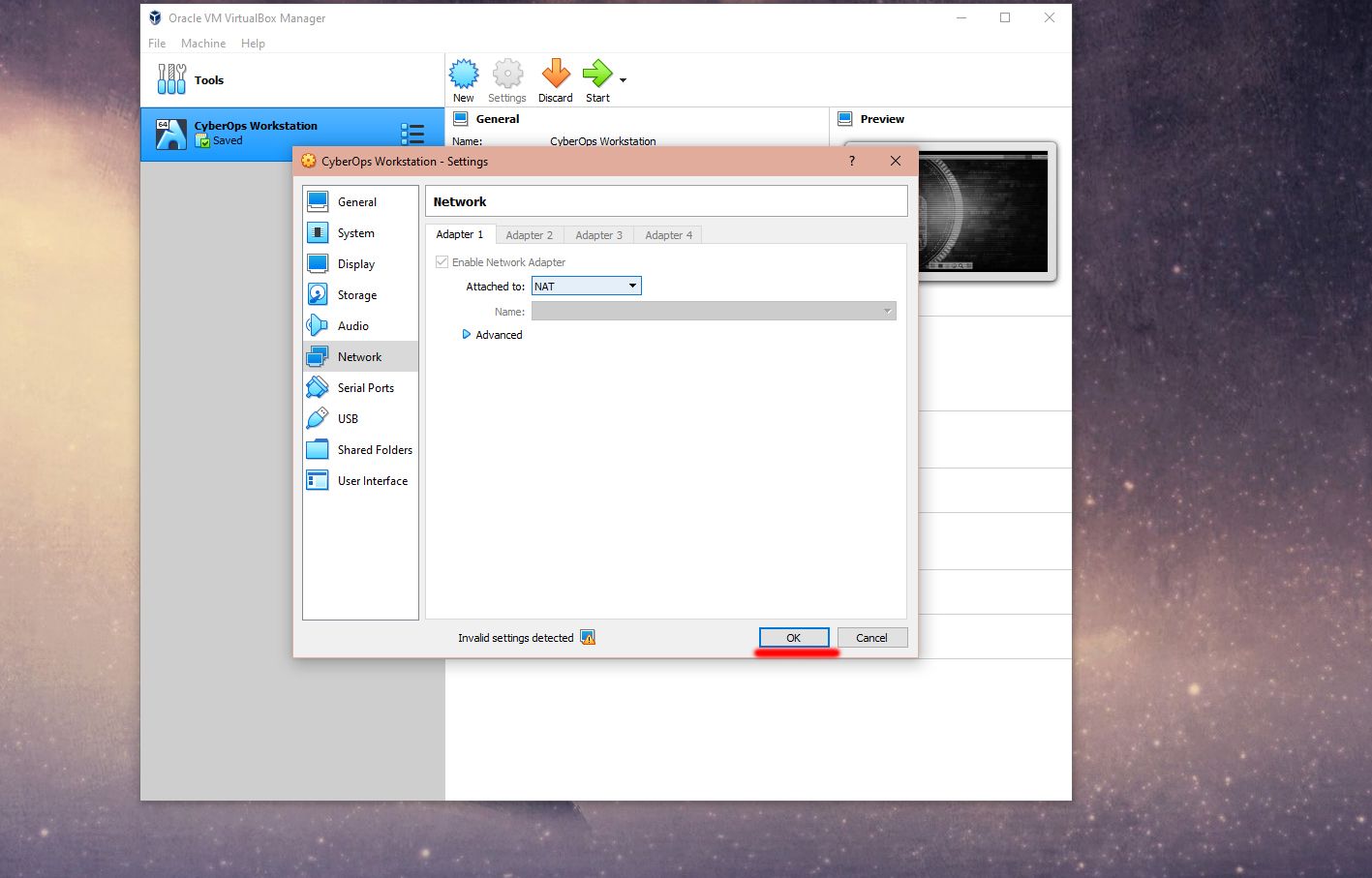The image size is (1372, 878).
Task: Click the CyberOps Workstation name value in General
Action: point(603,141)
